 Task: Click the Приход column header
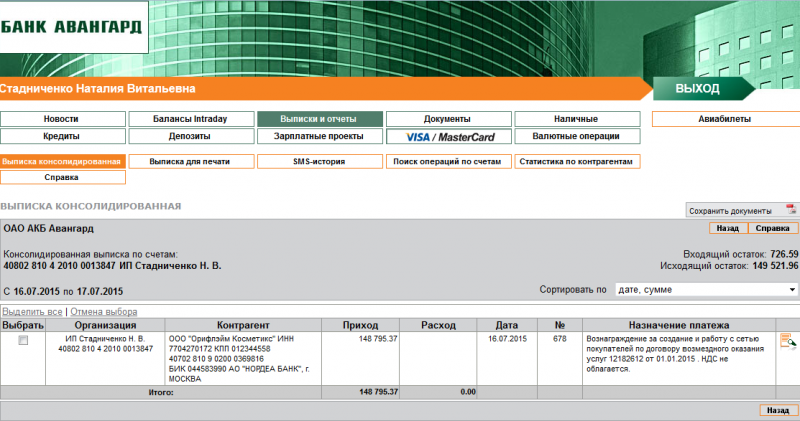(x=360, y=325)
